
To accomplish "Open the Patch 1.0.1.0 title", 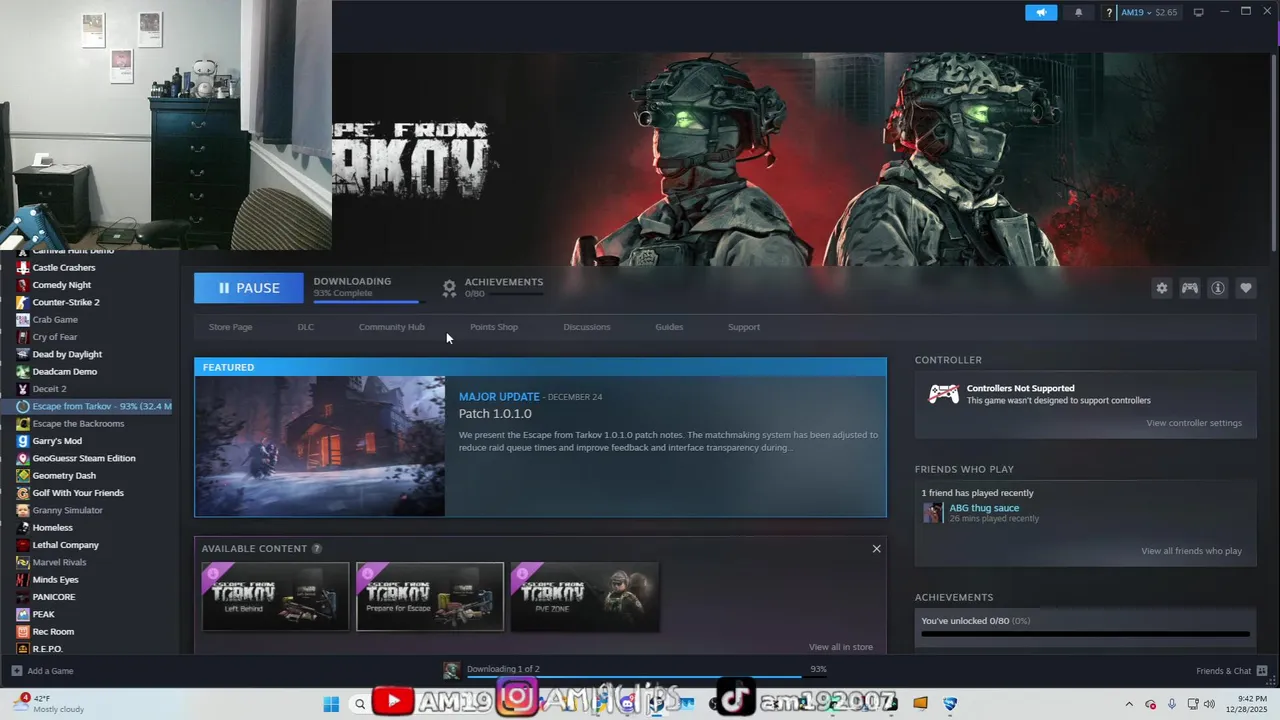I will [x=495, y=414].
